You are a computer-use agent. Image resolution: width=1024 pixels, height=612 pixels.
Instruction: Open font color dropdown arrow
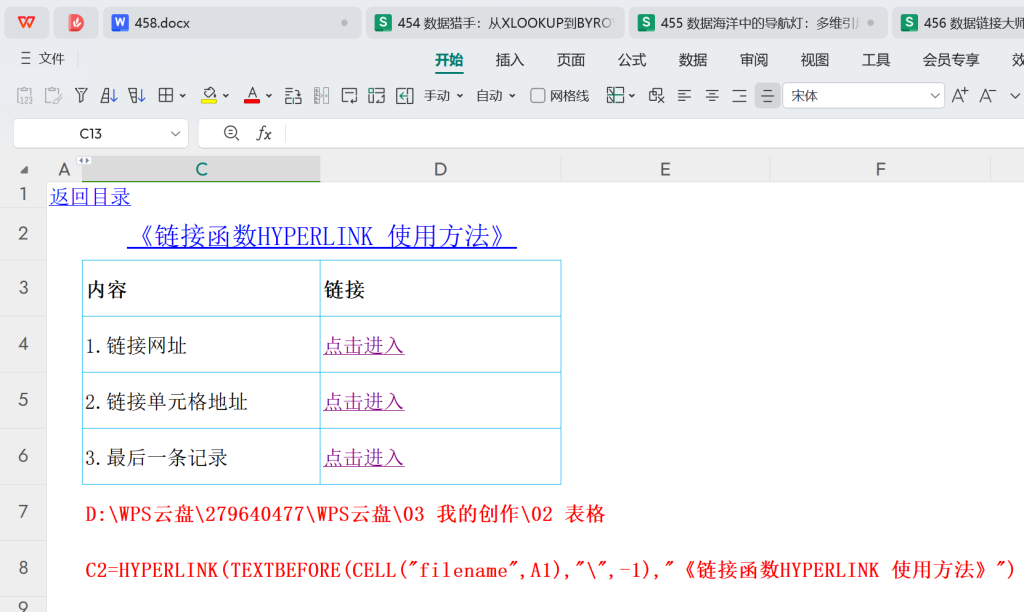coord(269,96)
